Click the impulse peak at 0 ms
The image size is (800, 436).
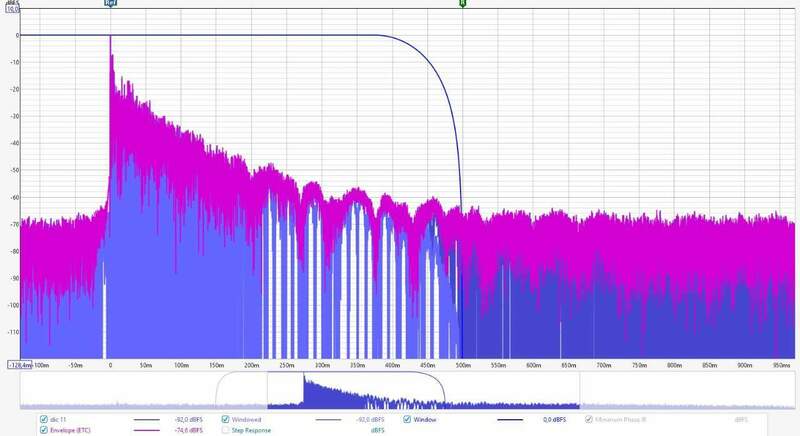tap(110, 36)
